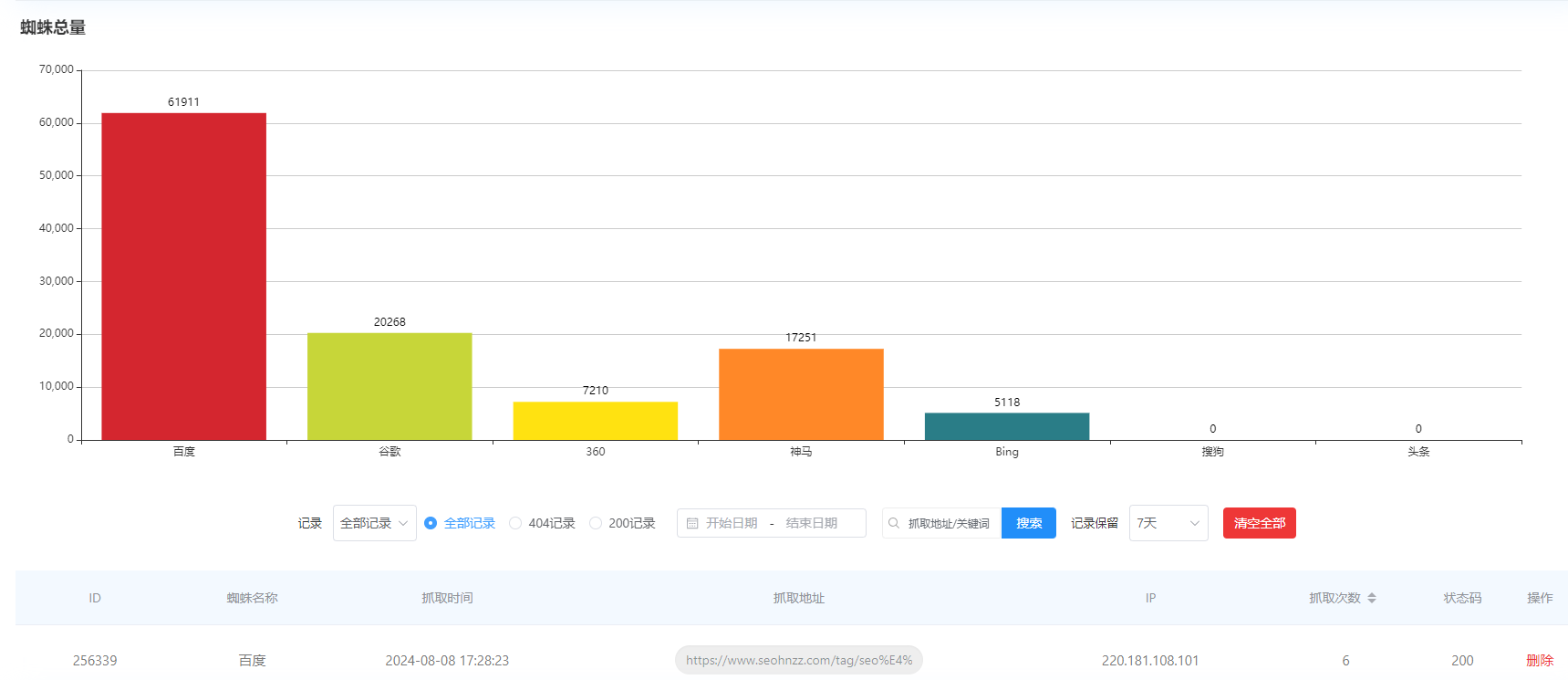Click the 抓取地址 column header
Image resolution: width=1568 pixels, height=680 pixels.
coord(799,598)
